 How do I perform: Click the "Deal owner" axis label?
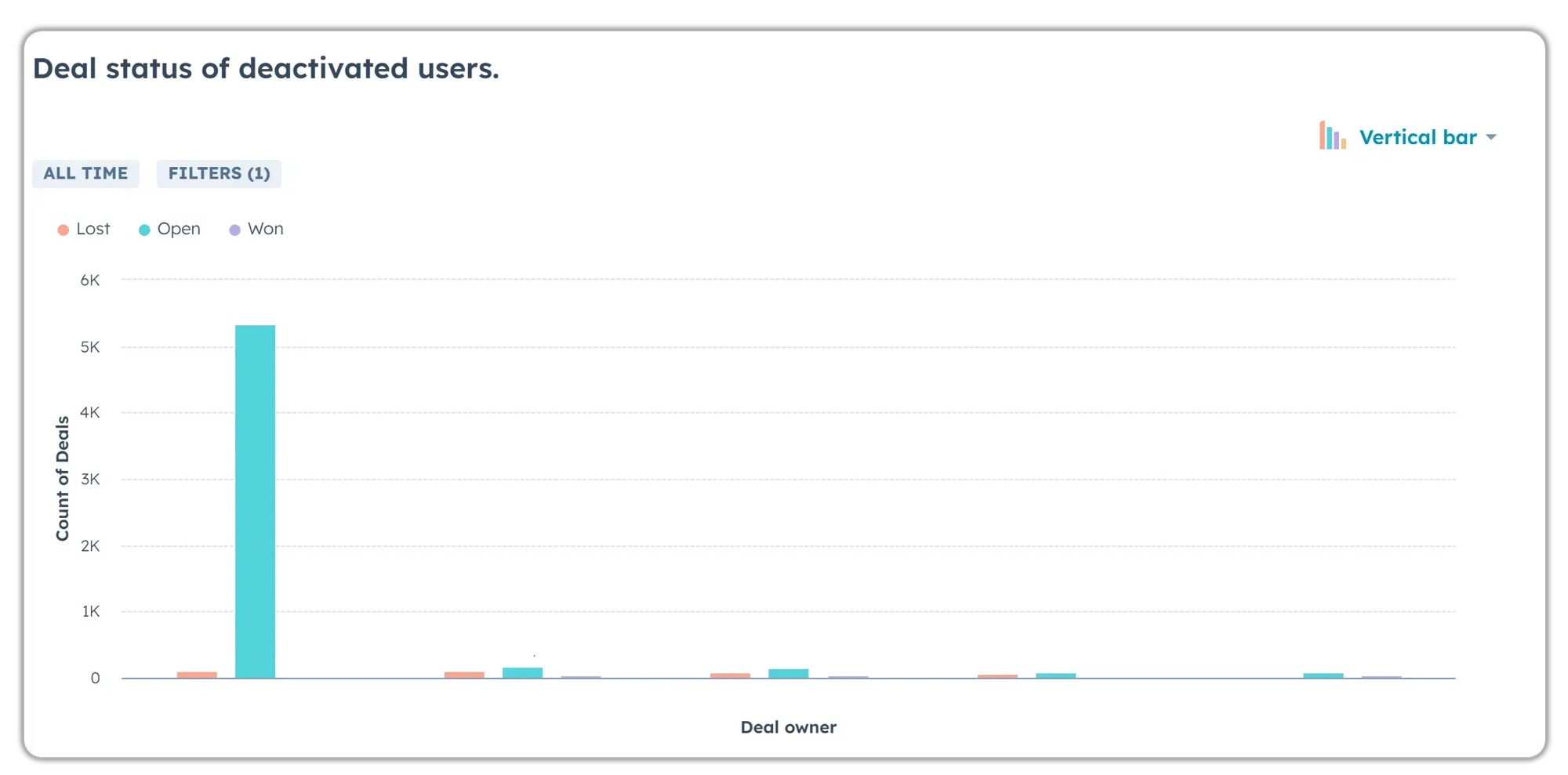788,726
